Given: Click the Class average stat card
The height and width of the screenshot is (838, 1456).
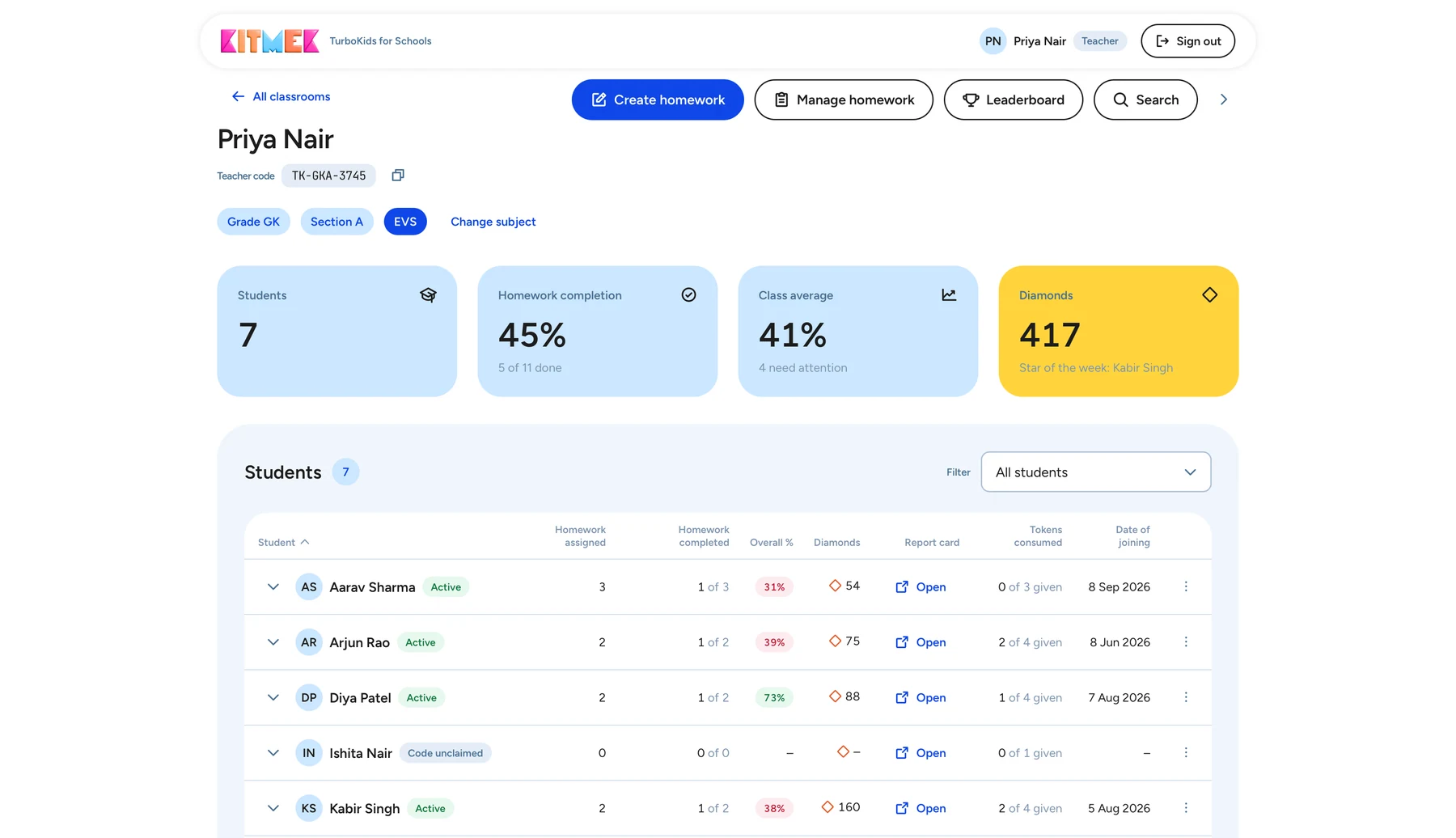Looking at the screenshot, I should 857,332.
